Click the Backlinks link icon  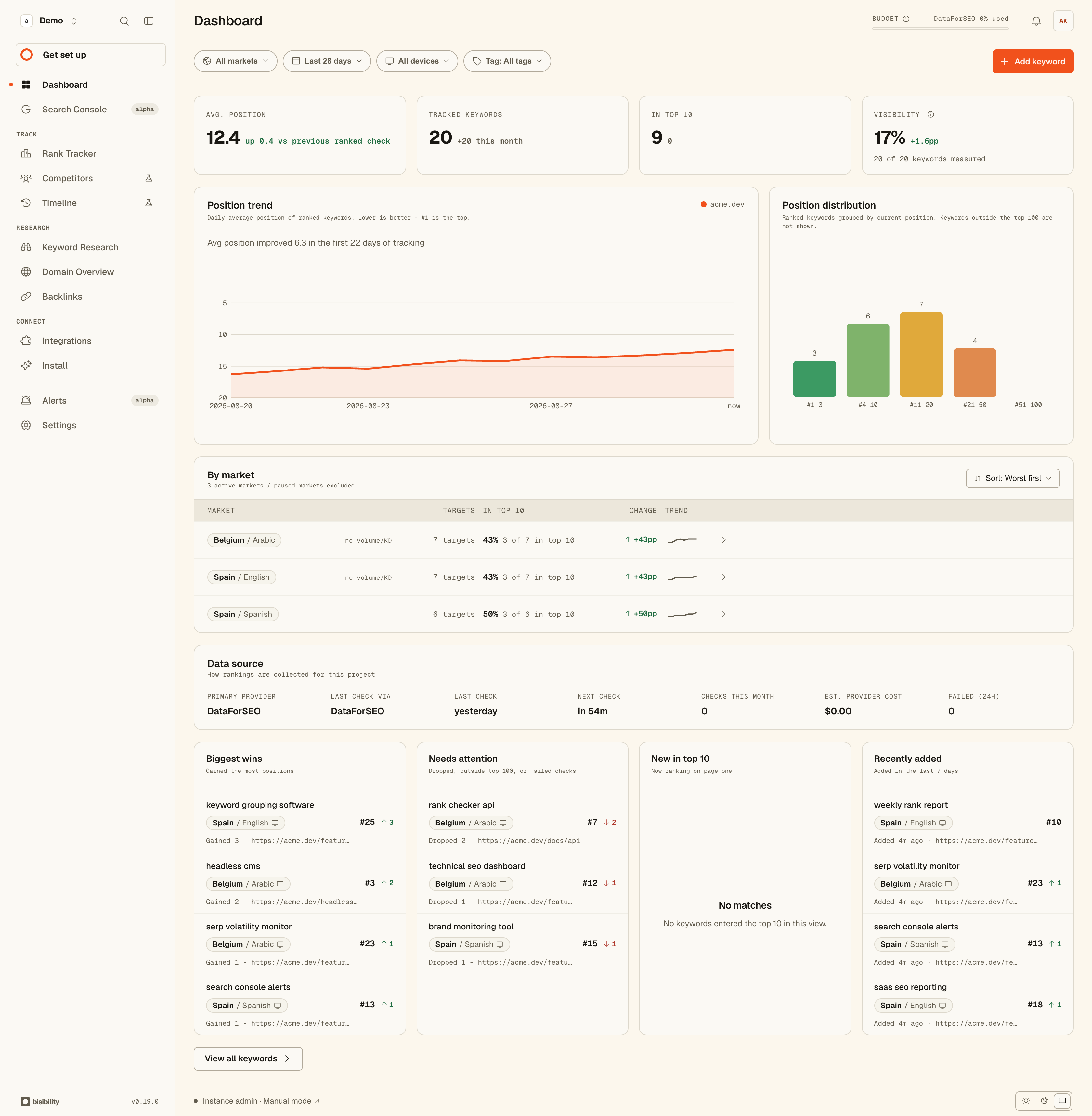pos(26,296)
